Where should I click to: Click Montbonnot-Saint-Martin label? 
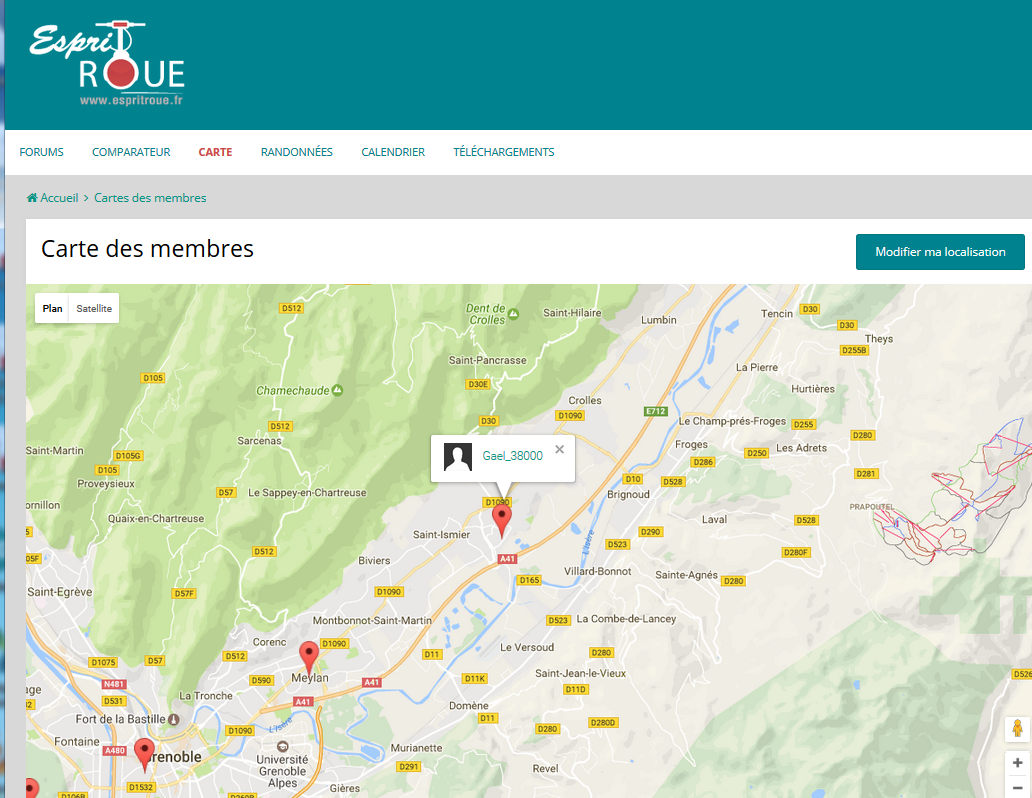point(372,620)
